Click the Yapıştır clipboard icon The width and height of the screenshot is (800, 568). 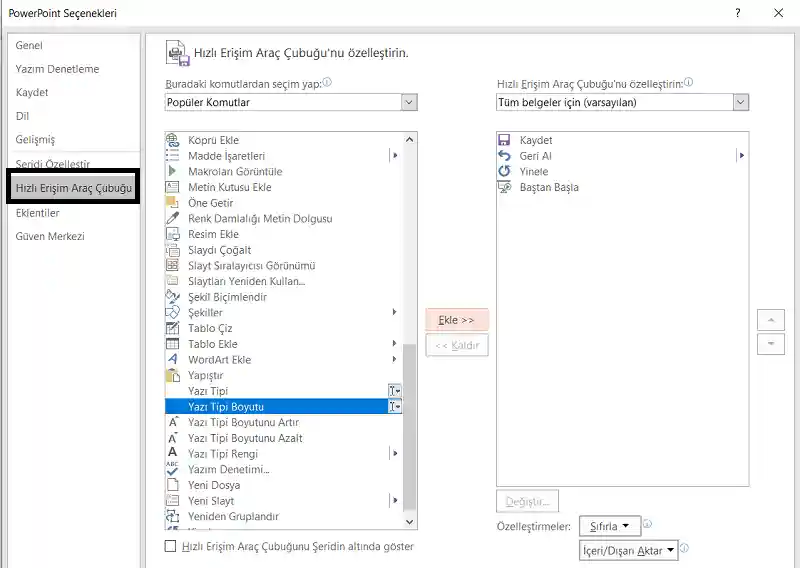click(x=173, y=375)
